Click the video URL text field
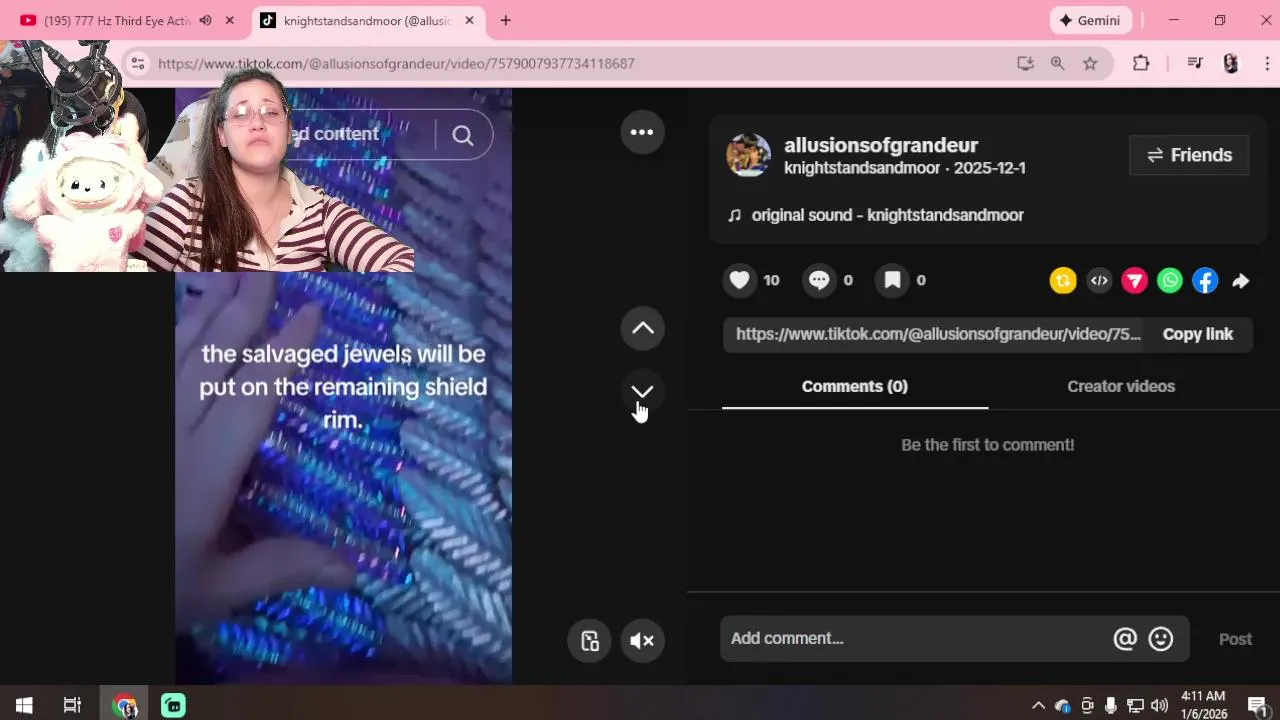Screen dimensions: 1280x720 coord(938,334)
